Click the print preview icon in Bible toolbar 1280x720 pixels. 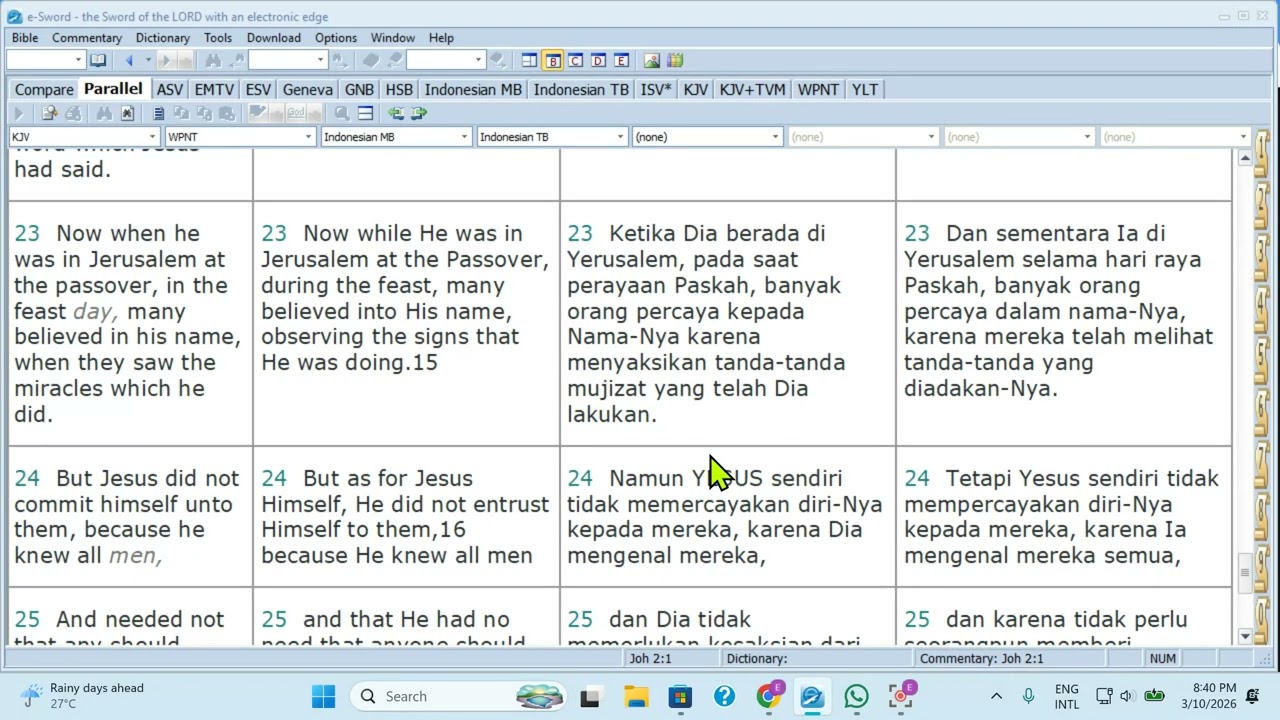[x=48, y=113]
